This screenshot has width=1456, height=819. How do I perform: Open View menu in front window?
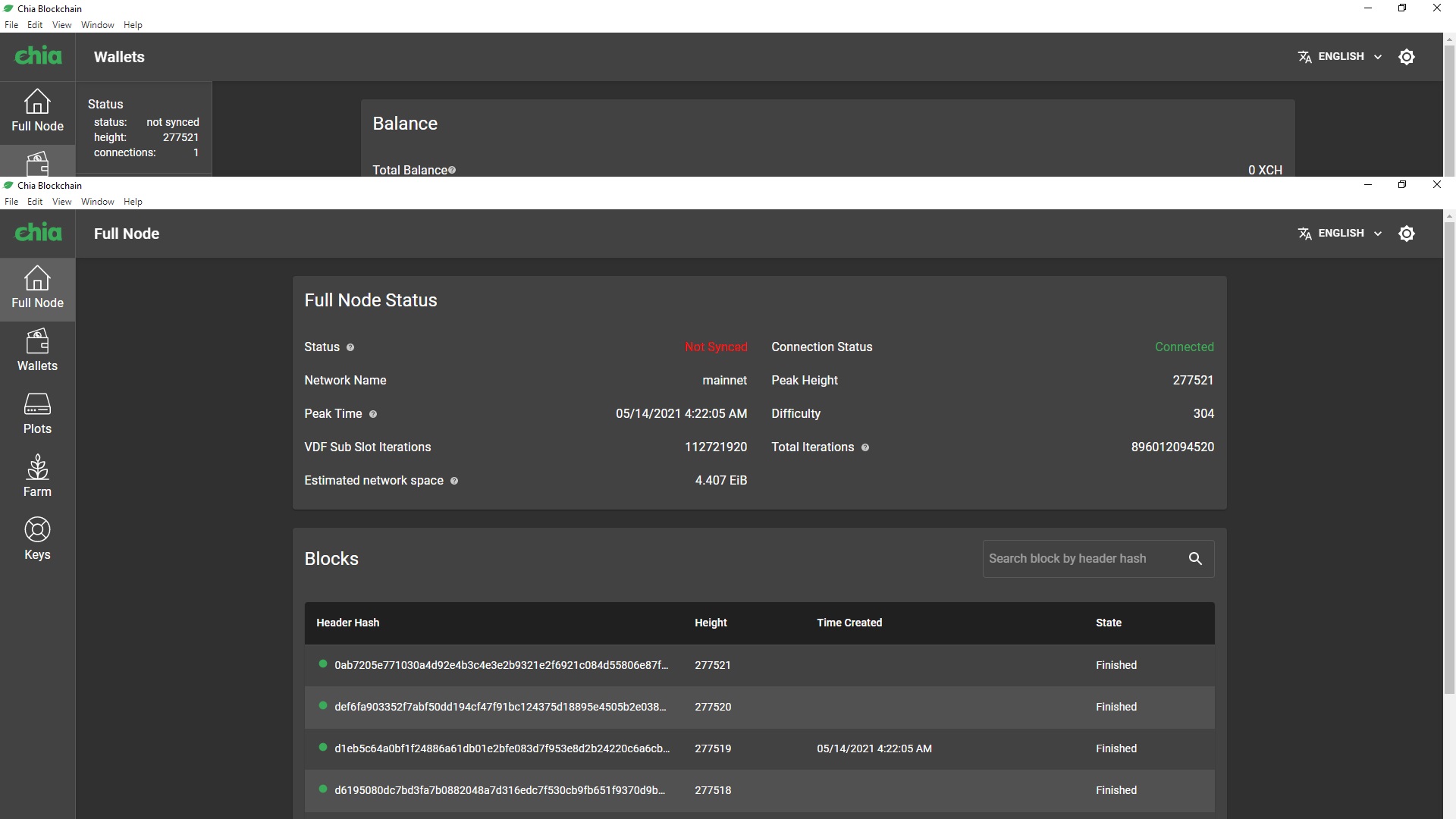(x=61, y=202)
